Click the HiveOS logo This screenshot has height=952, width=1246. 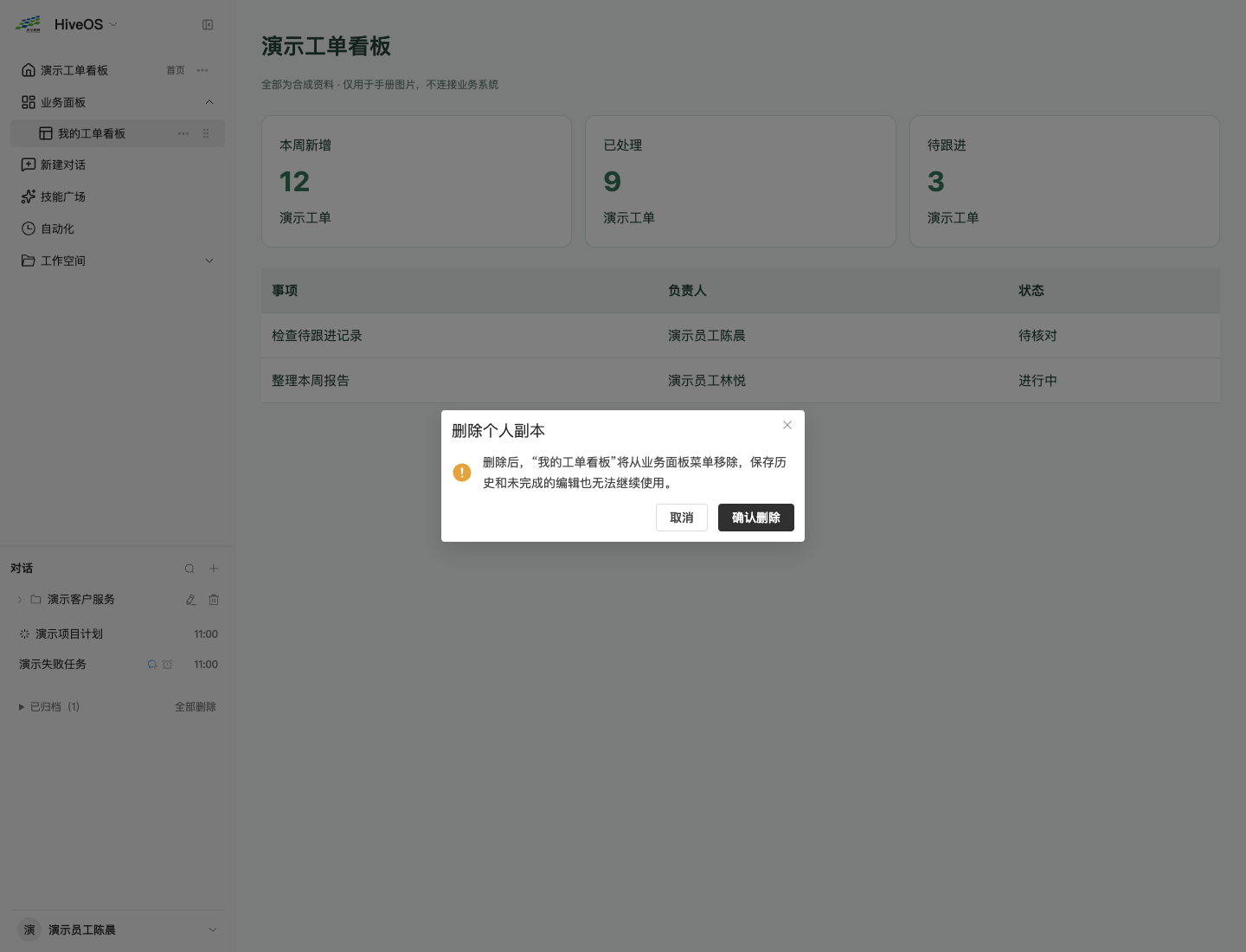point(29,24)
